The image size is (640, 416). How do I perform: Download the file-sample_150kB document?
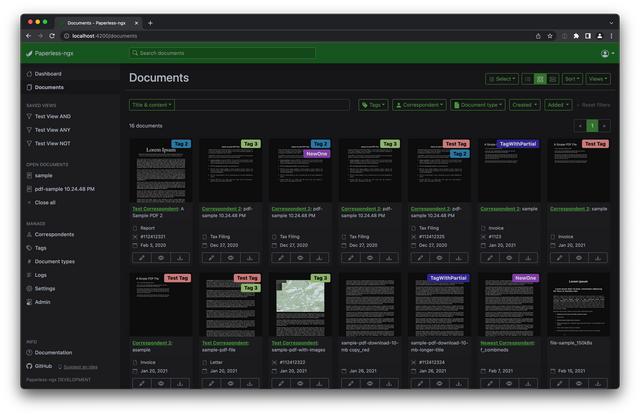point(598,383)
